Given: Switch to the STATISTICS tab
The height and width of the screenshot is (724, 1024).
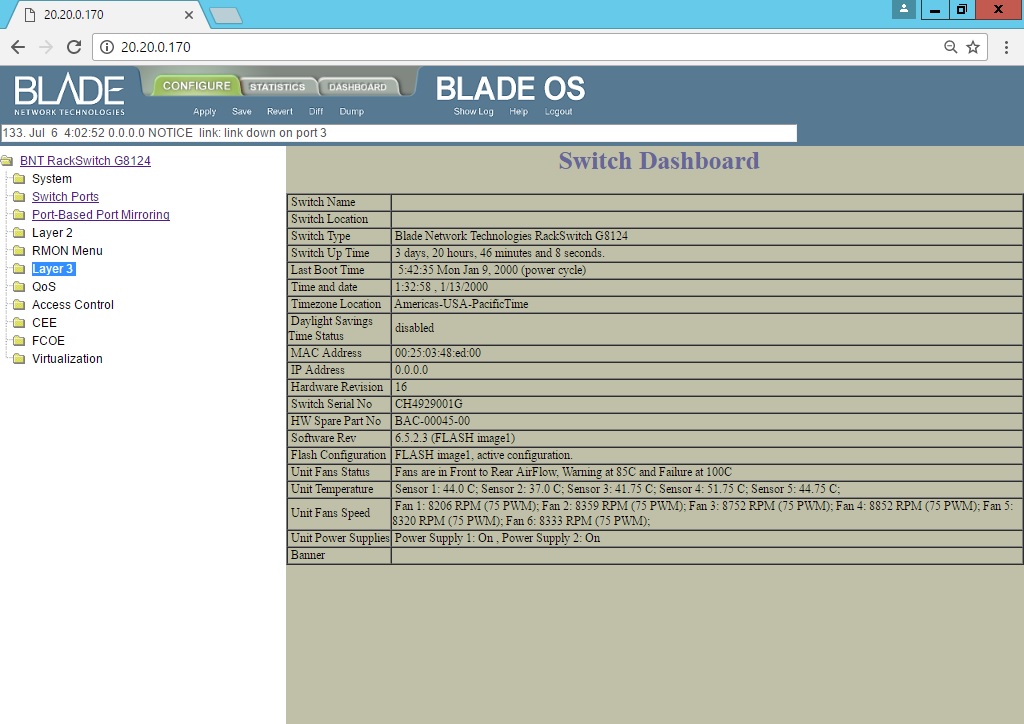Looking at the screenshot, I should [278, 85].
